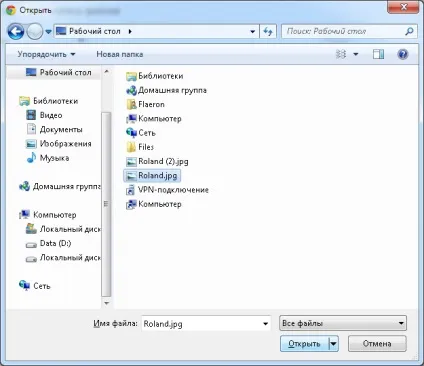Open the Открыть button split dropdown arrow
The width and height of the screenshot is (424, 366).
tap(334, 344)
